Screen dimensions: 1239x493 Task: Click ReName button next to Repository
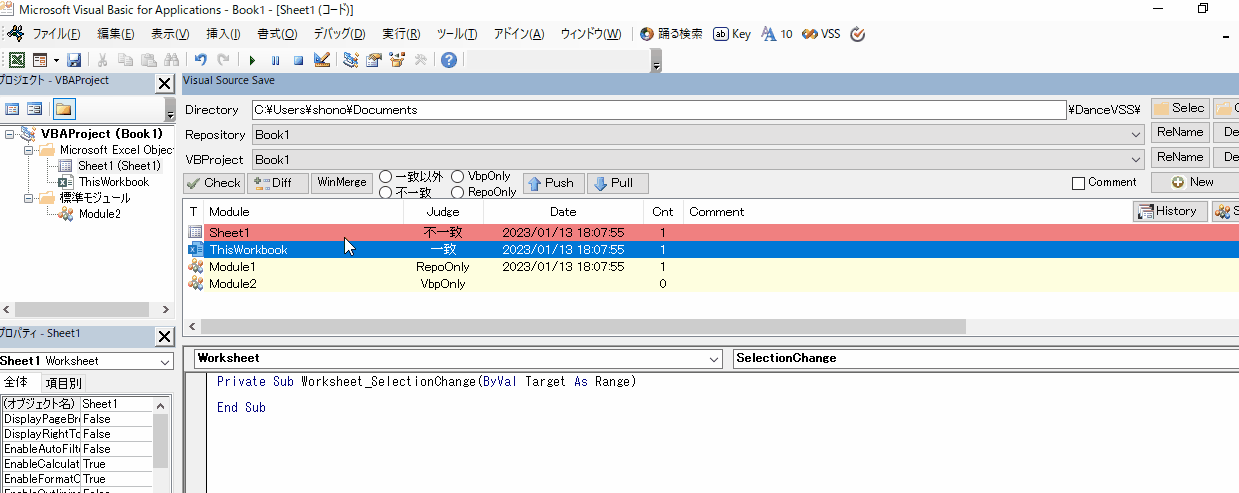click(x=1180, y=134)
